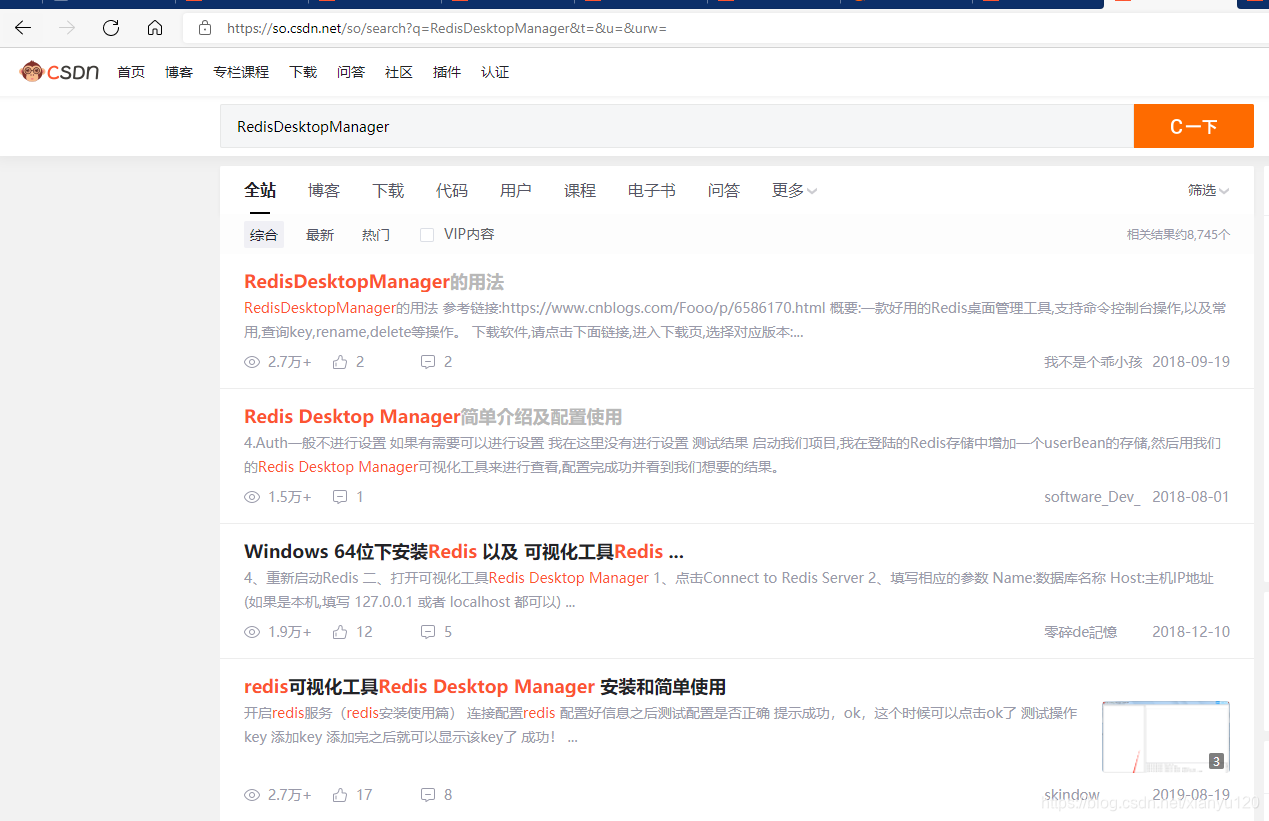Screen dimensions: 1269x821
Task: Open 博客 in the top navigation
Action: tap(179, 72)
